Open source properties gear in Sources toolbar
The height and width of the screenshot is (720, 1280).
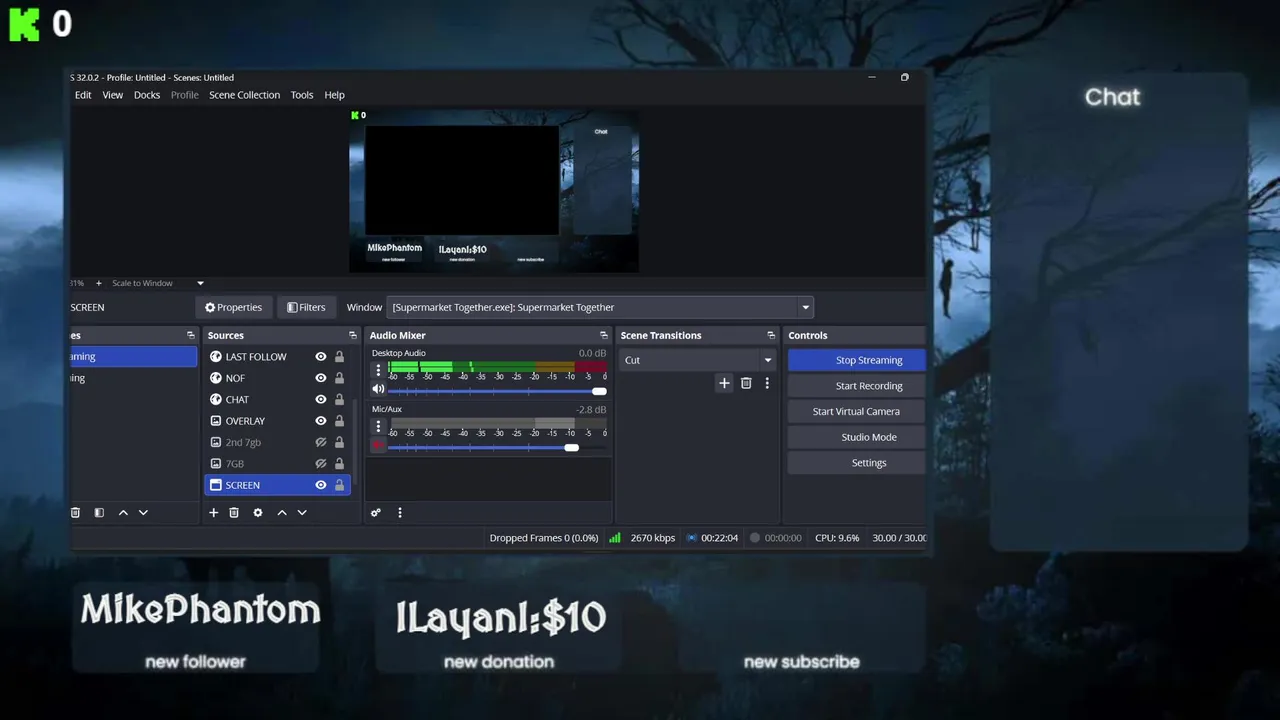tap(258, 513)
